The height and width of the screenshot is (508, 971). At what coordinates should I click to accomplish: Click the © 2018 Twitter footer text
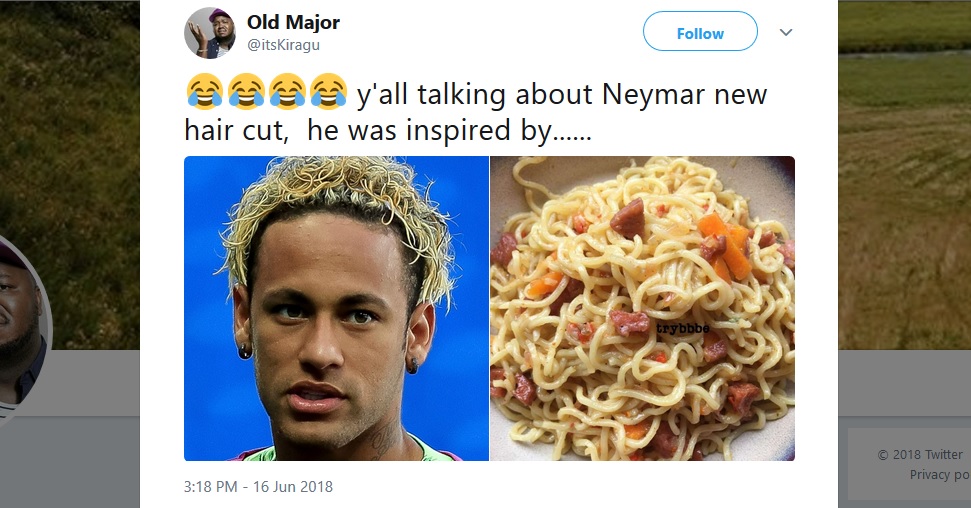coord(920,455)
